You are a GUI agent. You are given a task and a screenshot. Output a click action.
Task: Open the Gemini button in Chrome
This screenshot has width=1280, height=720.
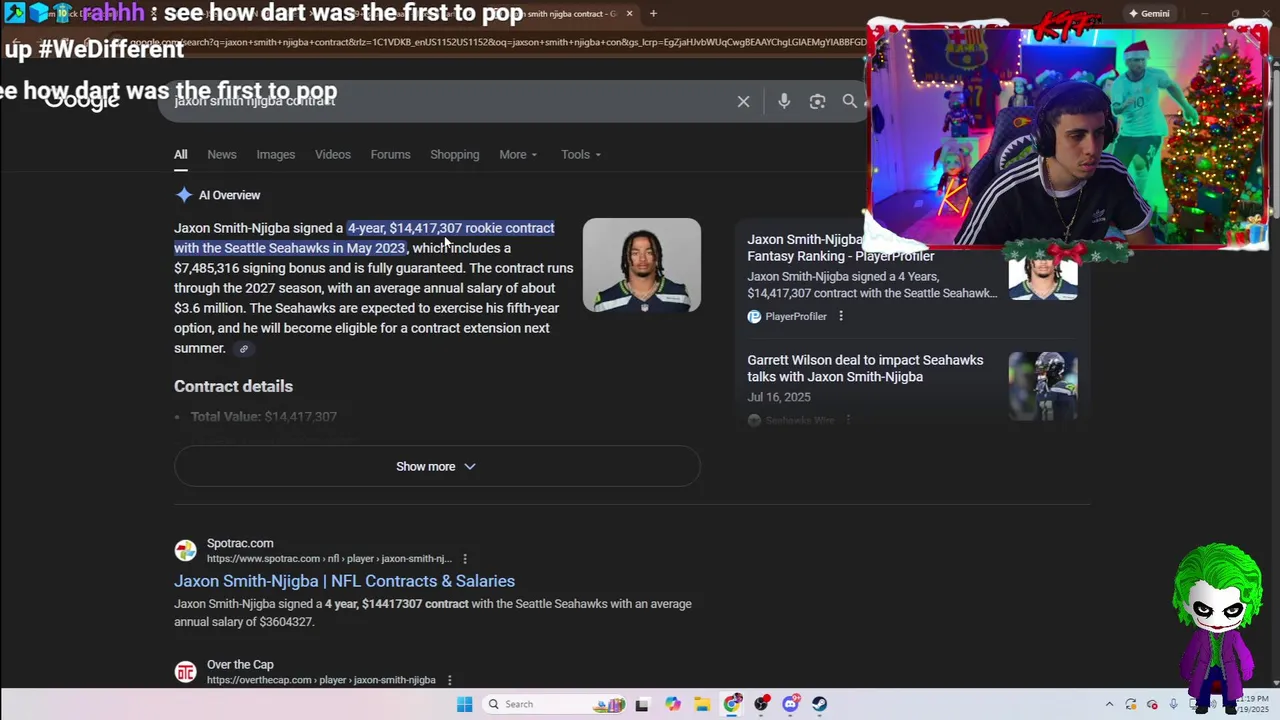(1148, 13)
